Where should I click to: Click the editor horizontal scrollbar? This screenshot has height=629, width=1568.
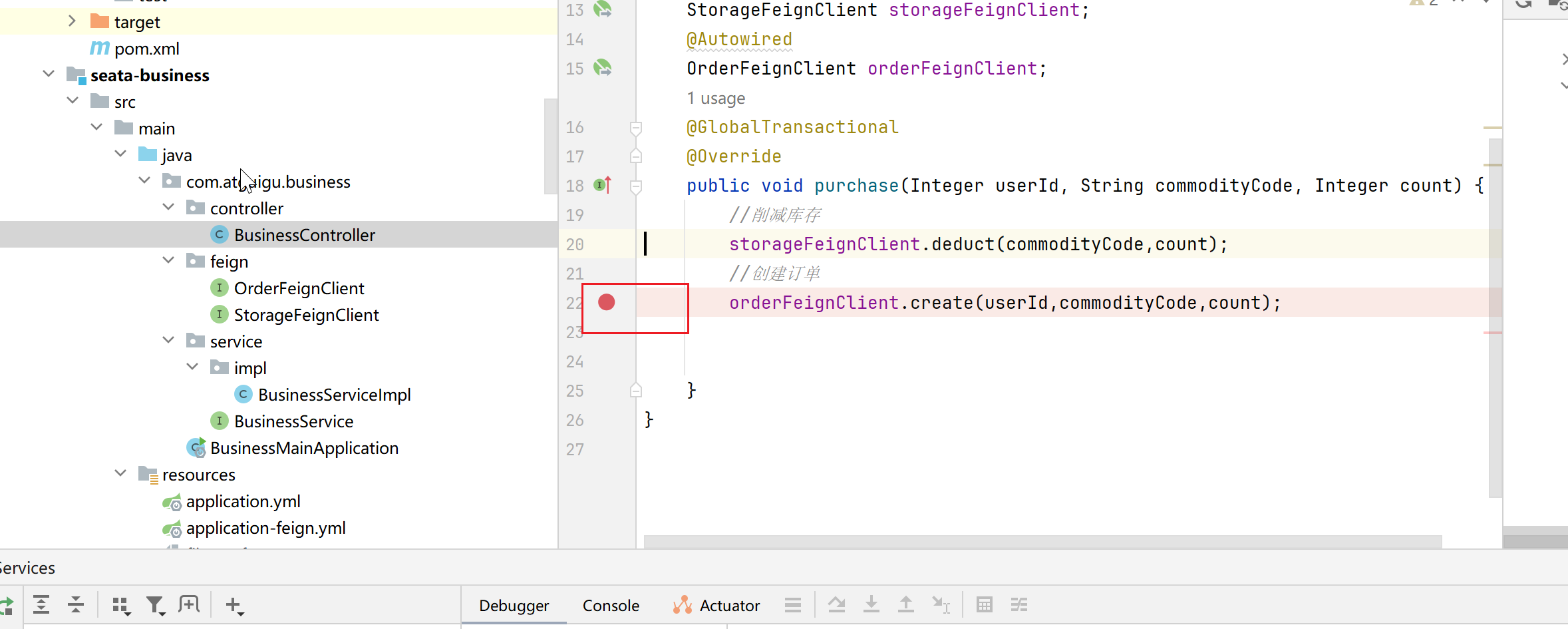tap(1042, 542)
